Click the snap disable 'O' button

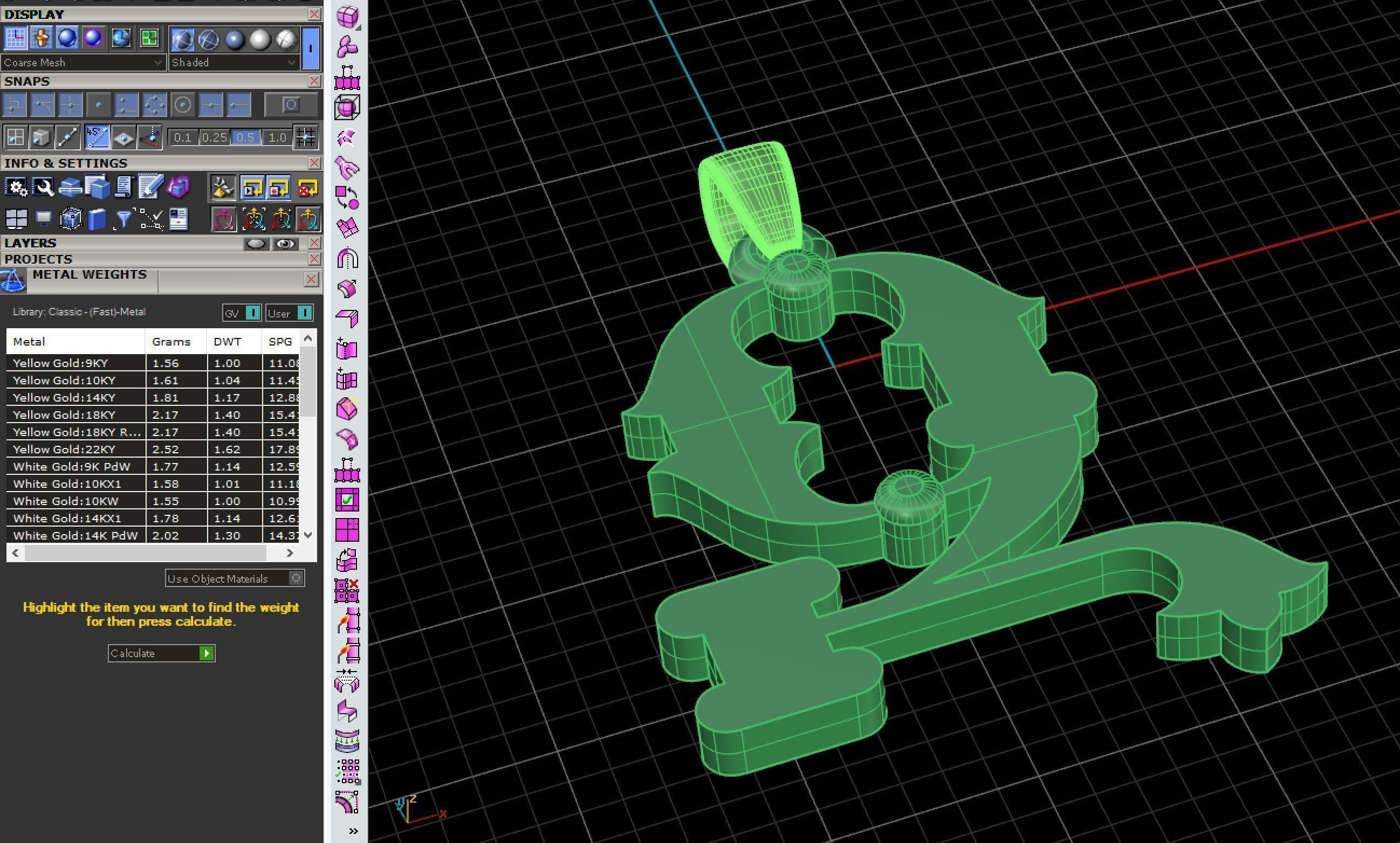(x=291, y=105)
